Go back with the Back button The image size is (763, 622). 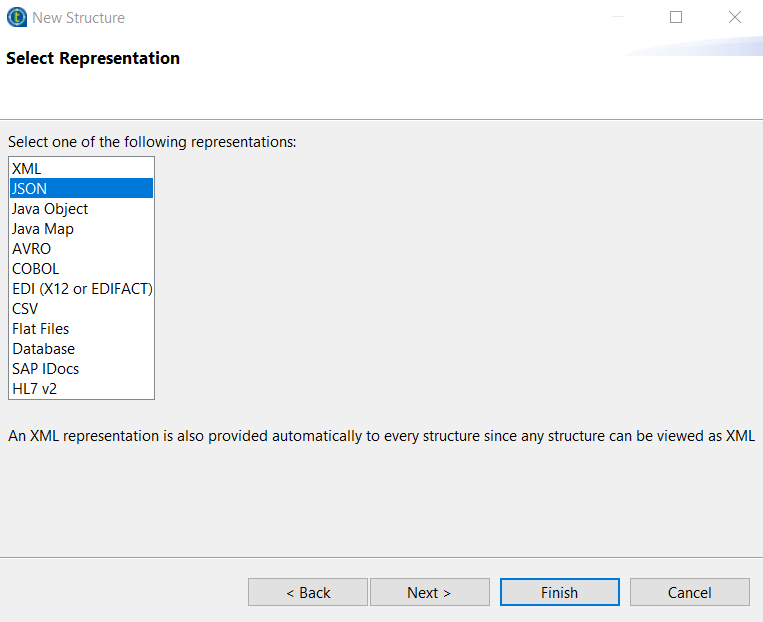click(x=308, y=592)
